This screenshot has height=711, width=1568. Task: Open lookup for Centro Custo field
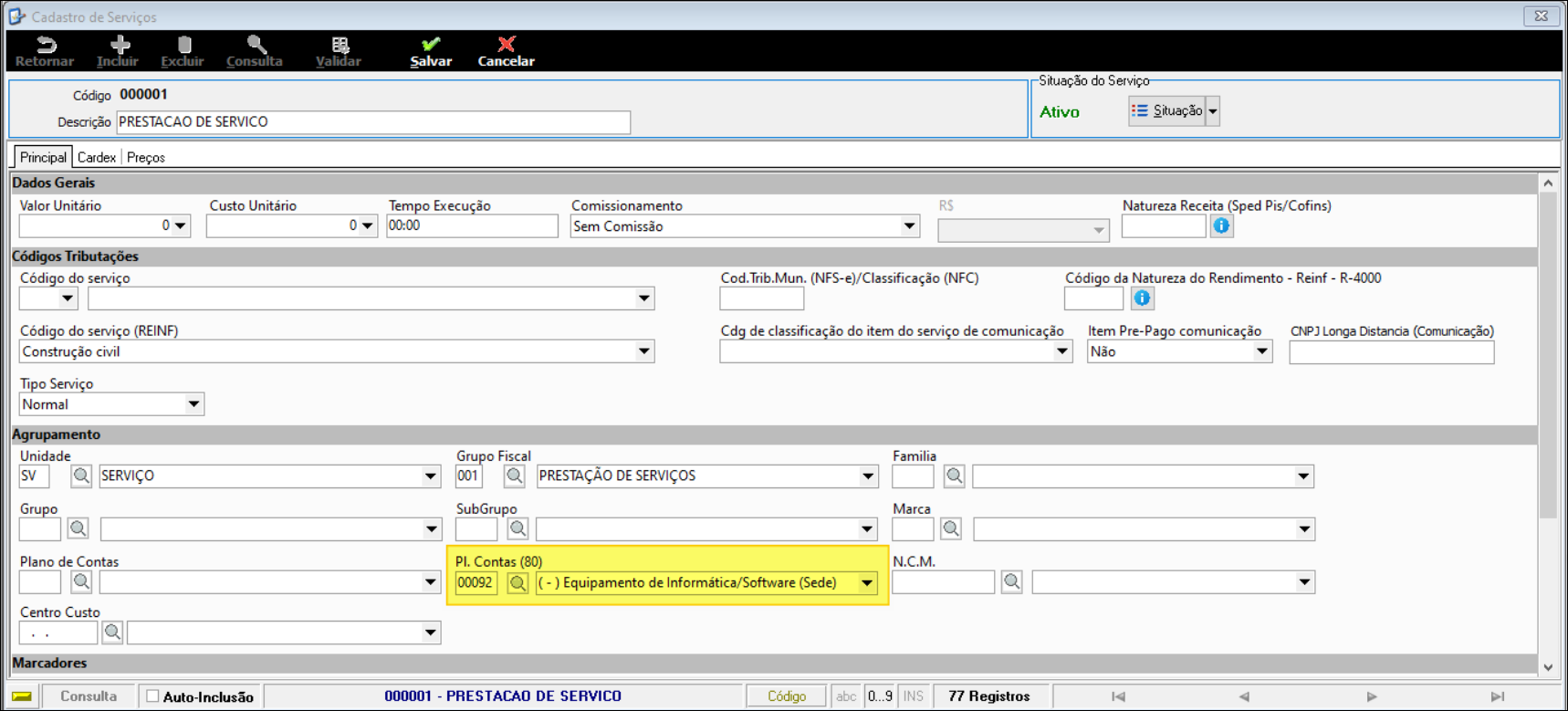112,632
